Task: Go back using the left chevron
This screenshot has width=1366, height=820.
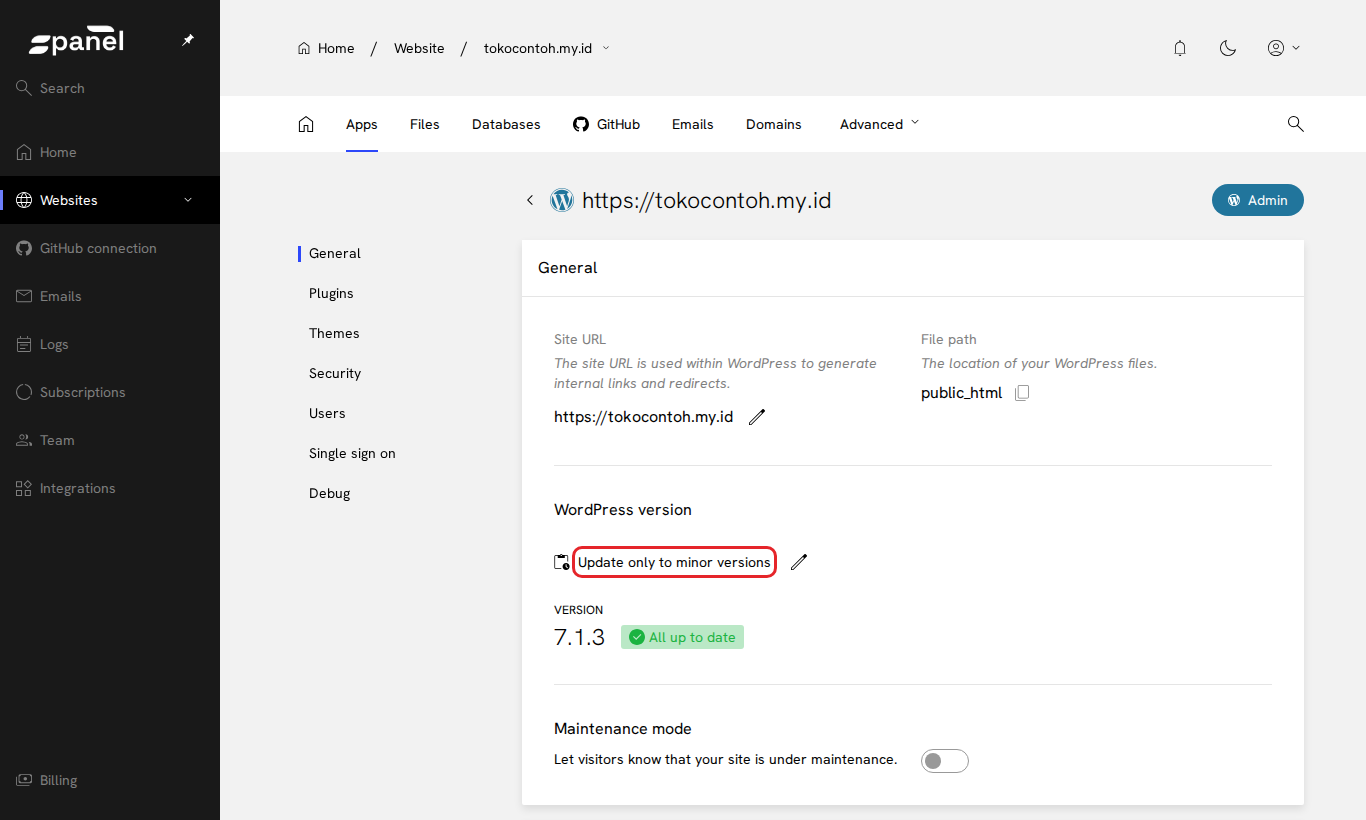Action: click(x=530, y=200)
